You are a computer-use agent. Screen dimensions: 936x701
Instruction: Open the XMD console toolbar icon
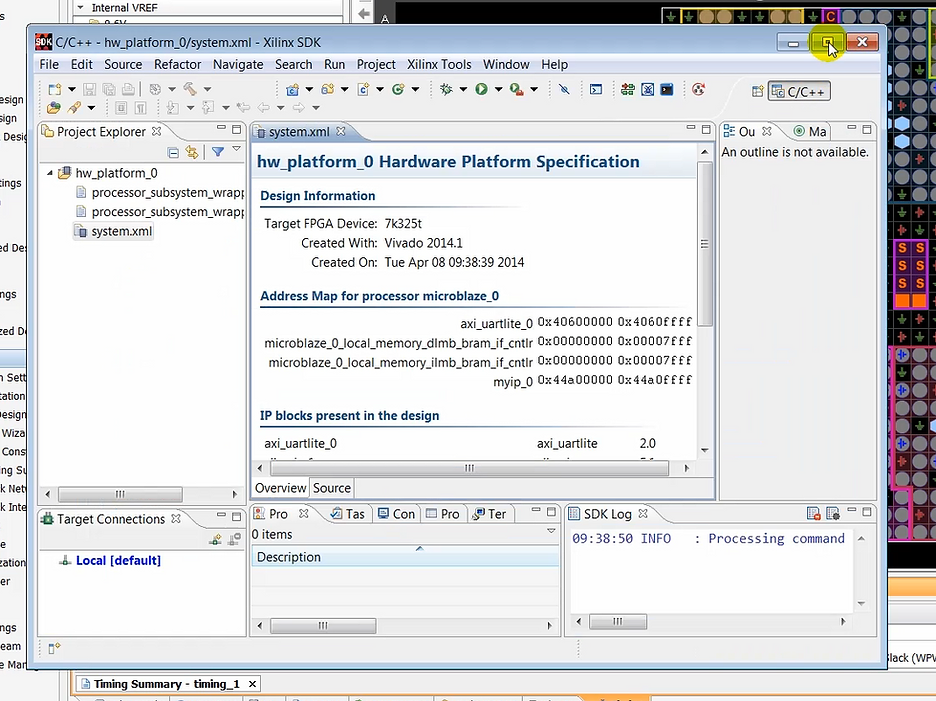pyautogui.click(x=665, y=91)
